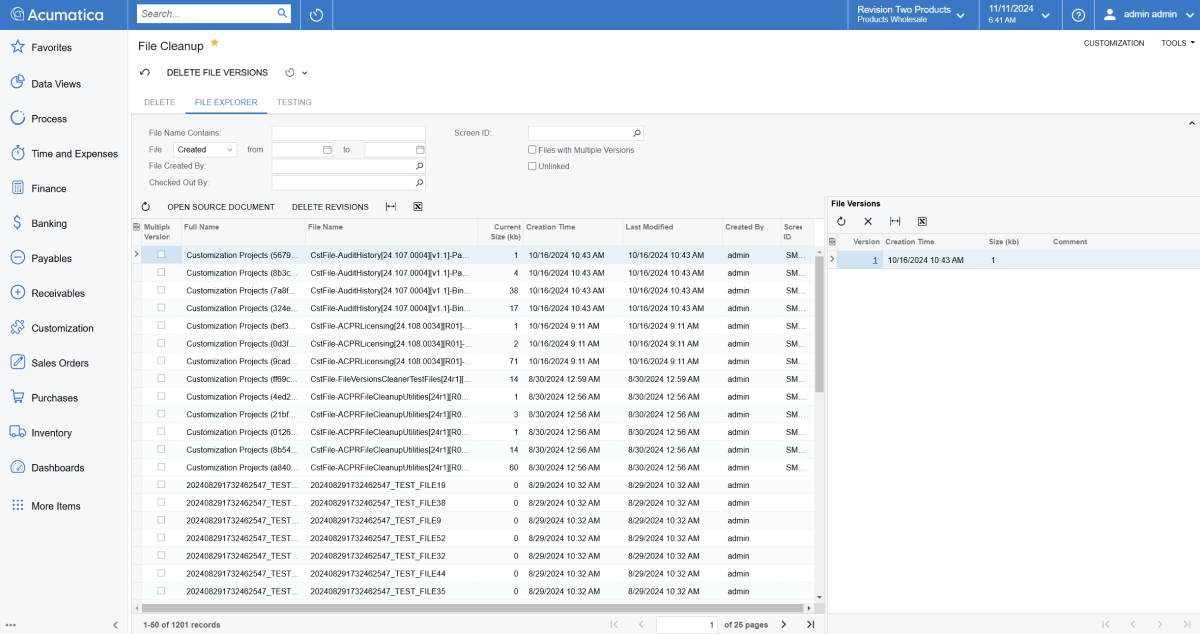Click Open Source Document button
Viewport: 1200px width, 634px height.
coord(220,207)
